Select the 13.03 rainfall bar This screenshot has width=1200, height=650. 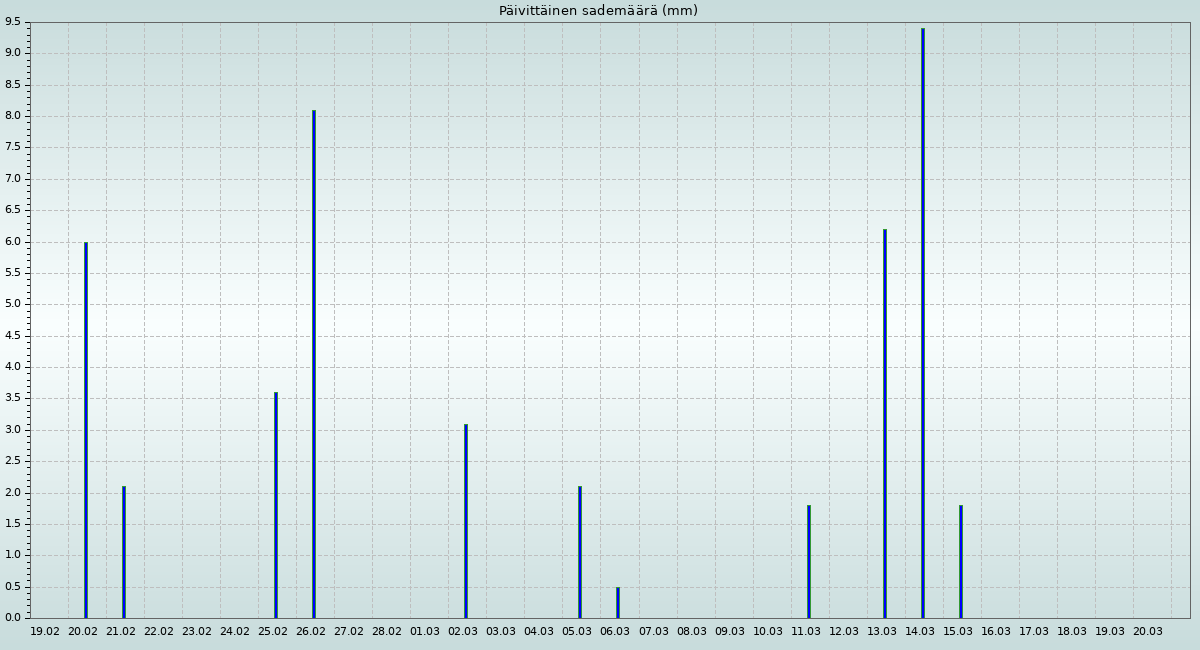[885, 423]
